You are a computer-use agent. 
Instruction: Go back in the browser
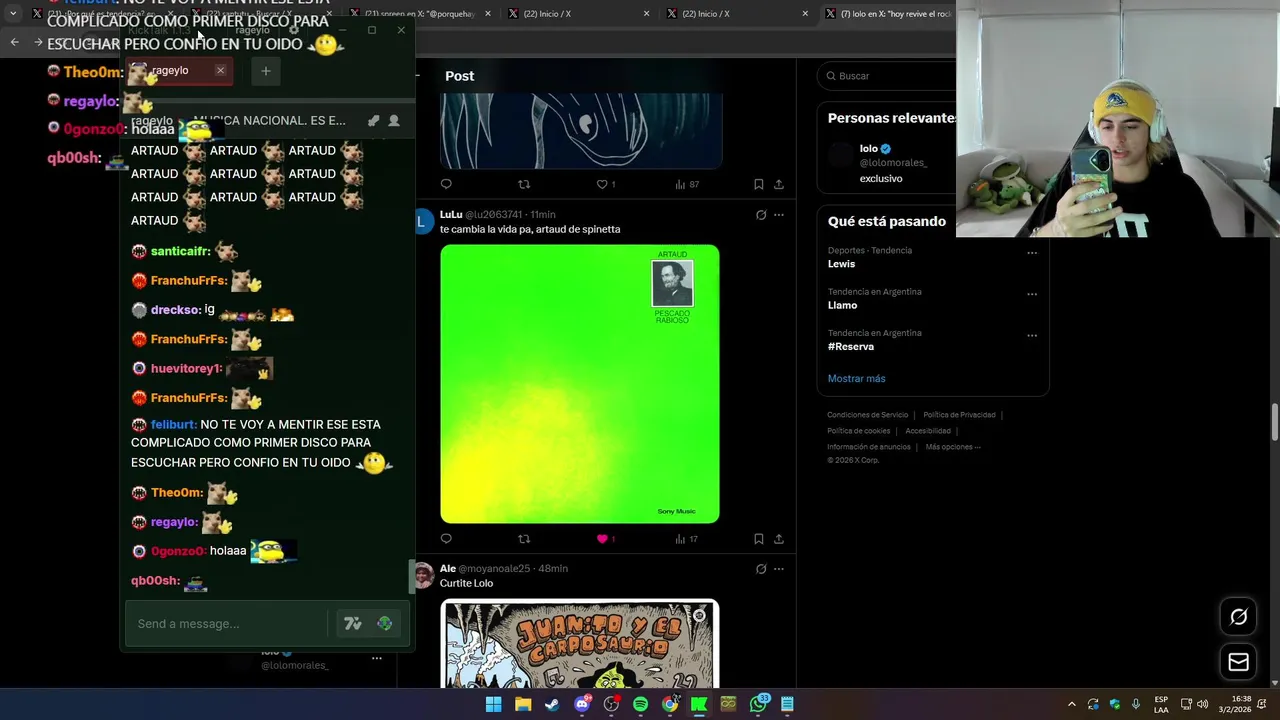pos(14,42)
